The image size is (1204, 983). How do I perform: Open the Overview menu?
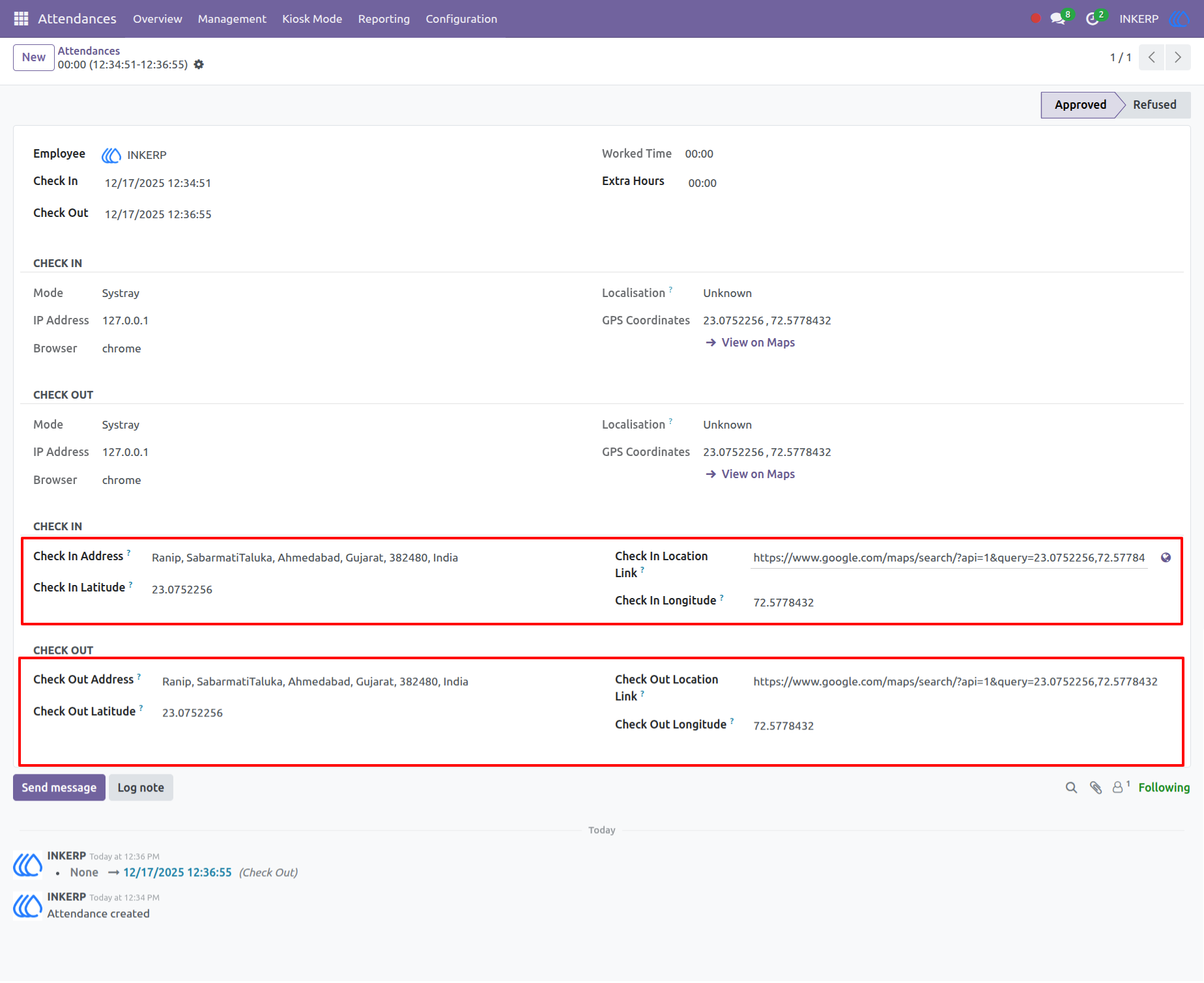click(x=158, y=19)
